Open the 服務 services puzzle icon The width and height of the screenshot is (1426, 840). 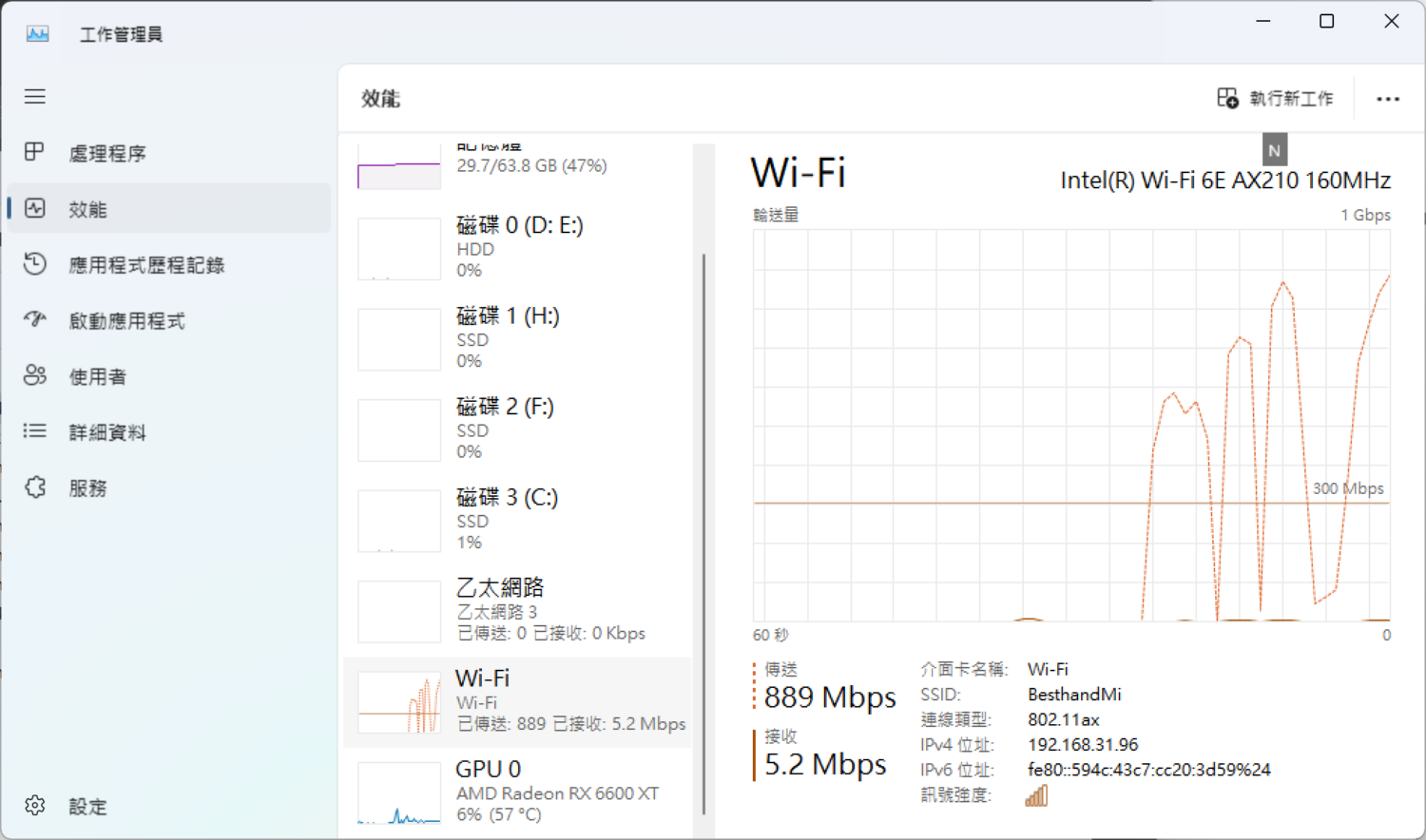35,487
